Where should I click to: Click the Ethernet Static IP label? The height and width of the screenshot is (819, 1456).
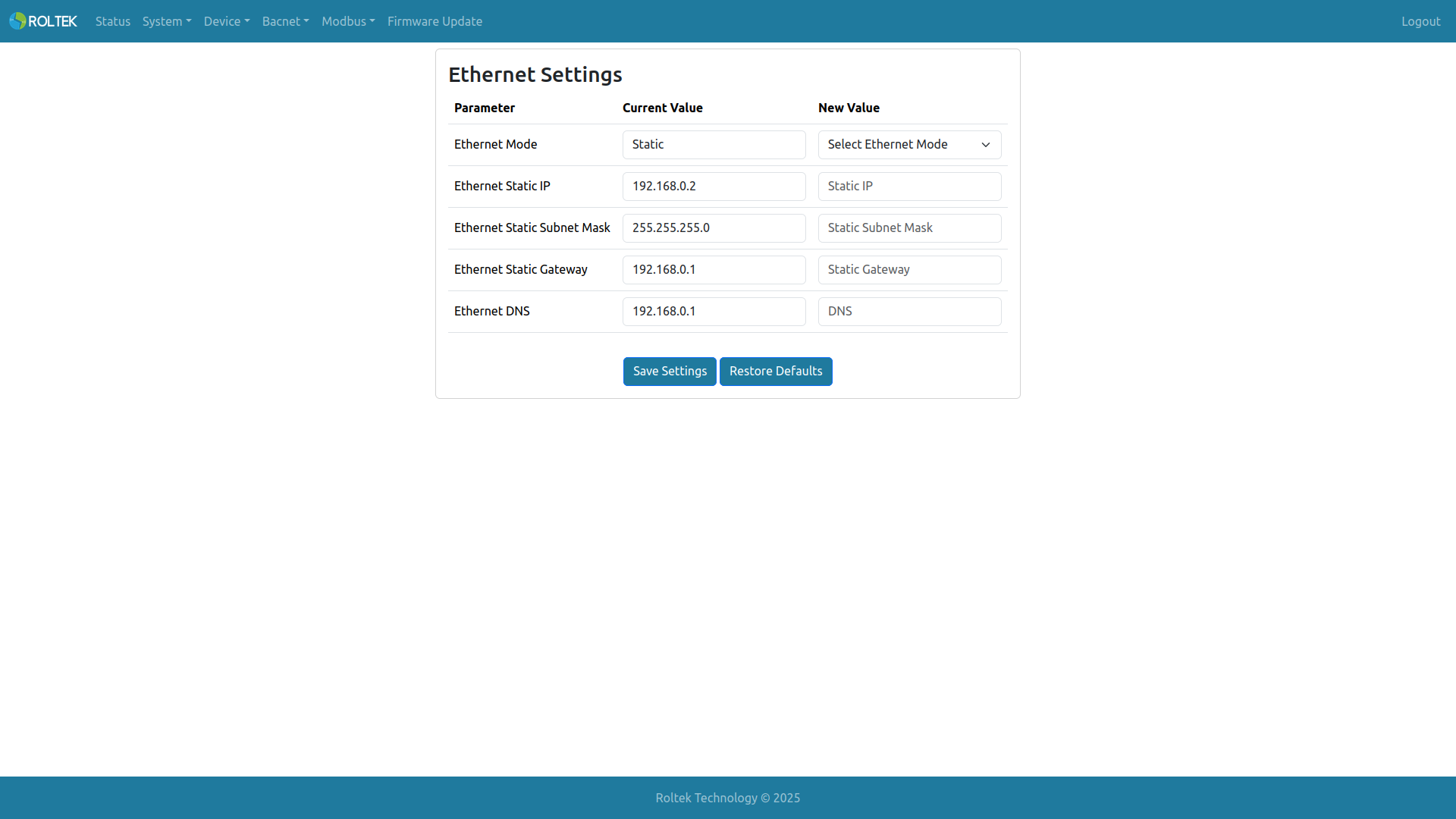click(x=502, y=186)
